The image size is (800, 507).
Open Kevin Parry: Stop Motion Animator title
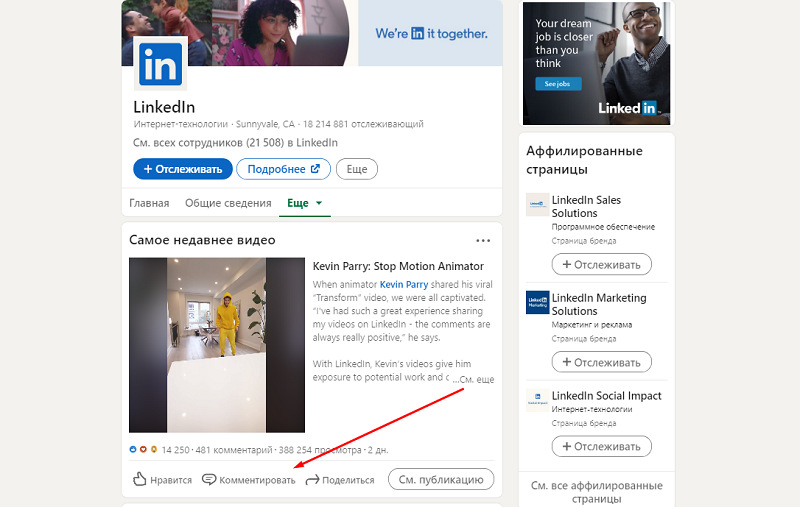click(398, 266)
